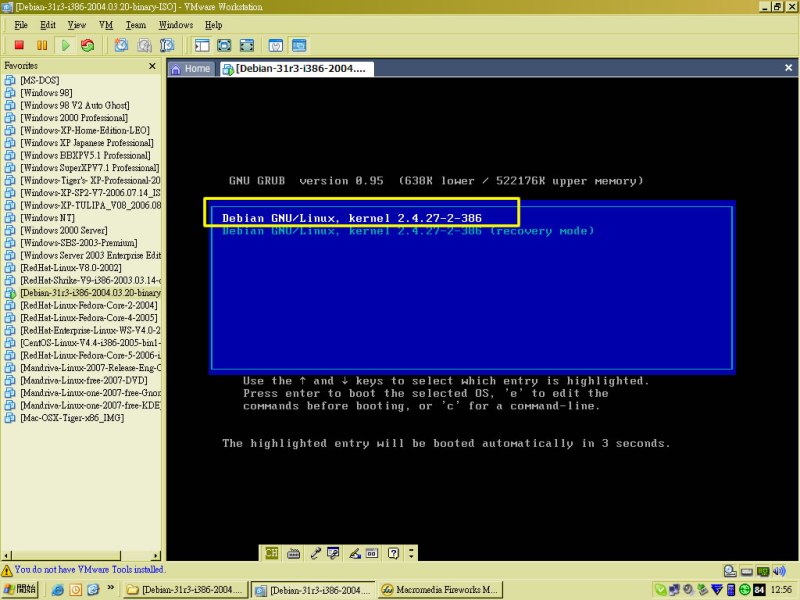Viewport: 800px width, 600px height.
Task: Click the Summary view toolbar icon
Action: point(276,45)
